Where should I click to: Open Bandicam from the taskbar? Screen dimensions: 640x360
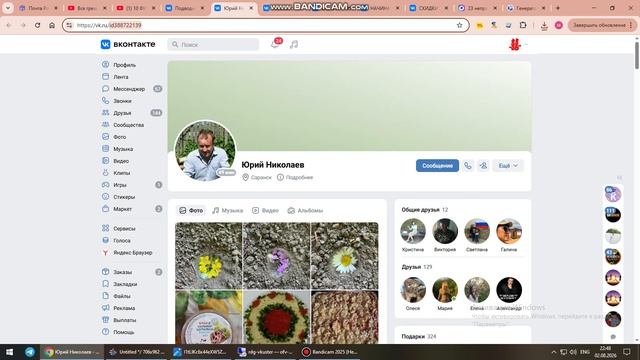330,352
